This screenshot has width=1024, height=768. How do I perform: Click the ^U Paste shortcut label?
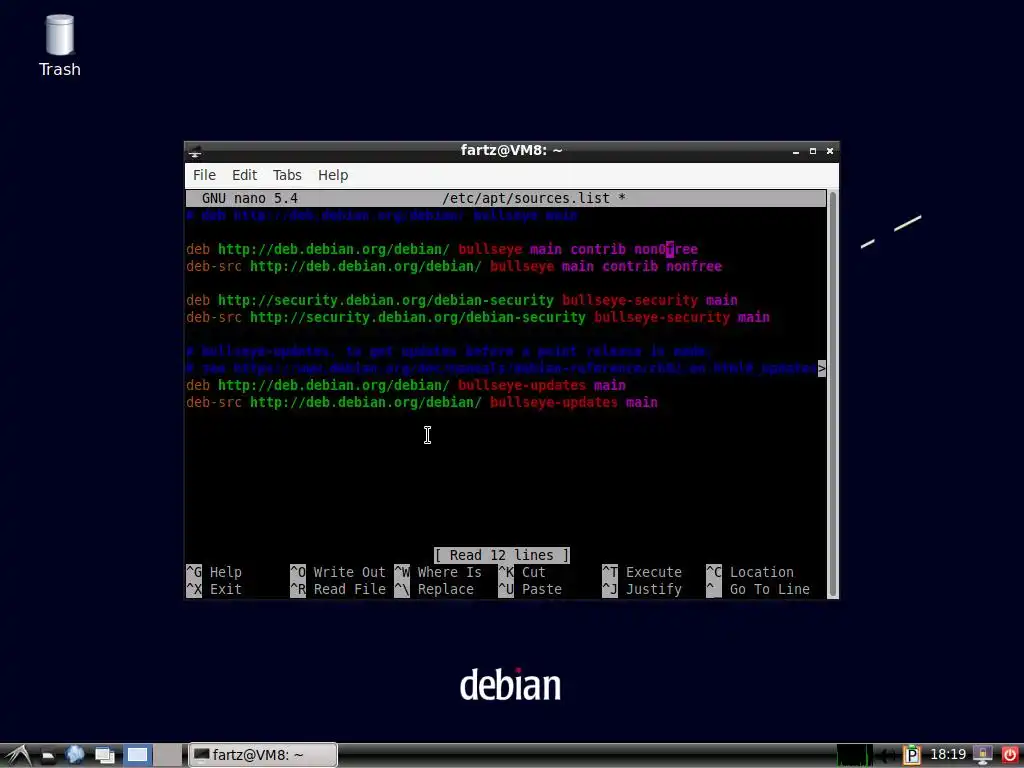[x=530, y=589]
